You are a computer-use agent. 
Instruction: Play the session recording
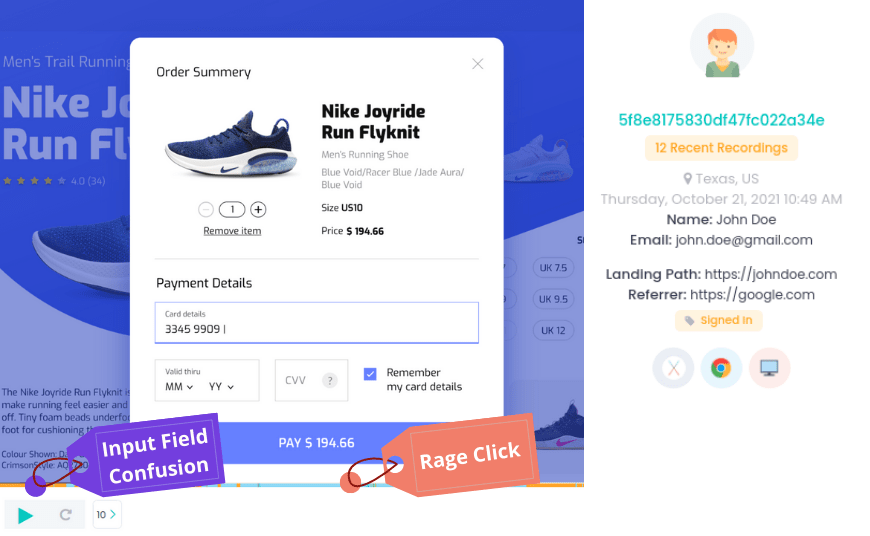point(25,515)
